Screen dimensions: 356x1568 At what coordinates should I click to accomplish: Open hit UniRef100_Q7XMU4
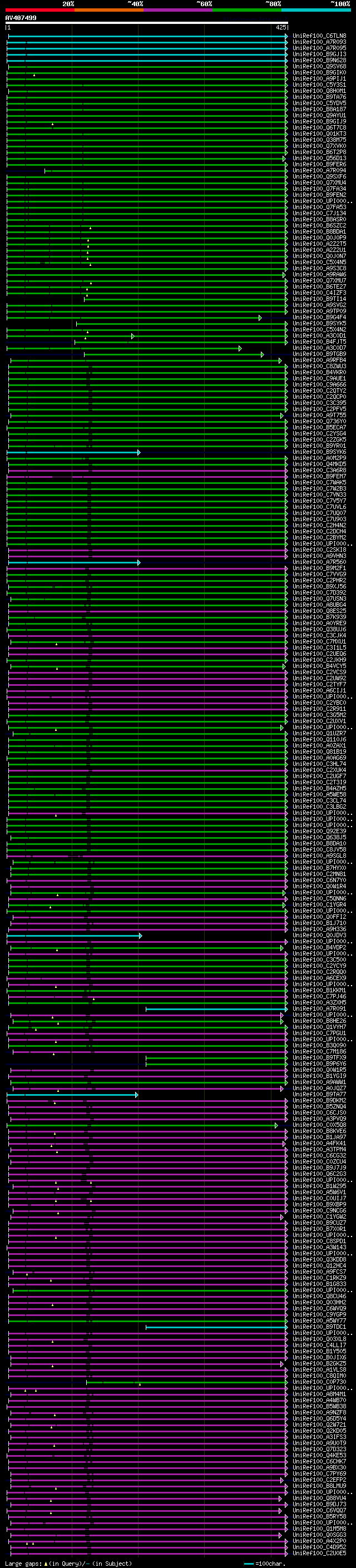pyautogui.click(x=319, y=182)
